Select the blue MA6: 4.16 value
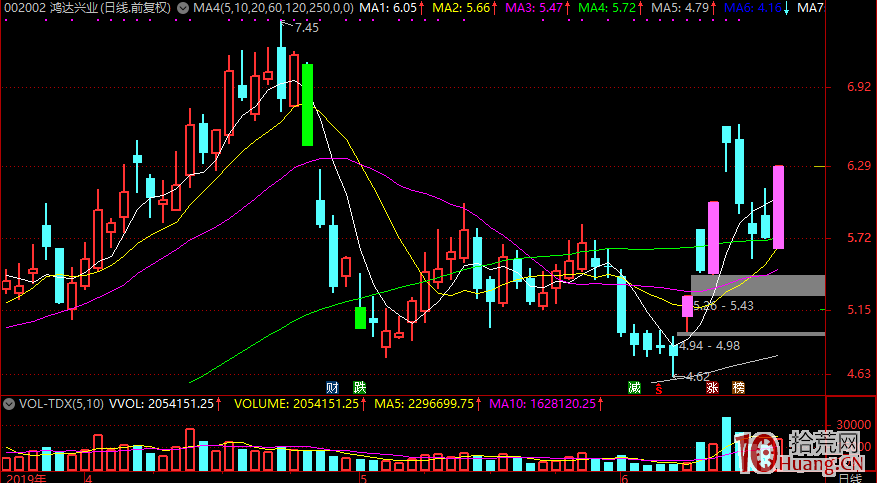Image resolution: width=877 pixels, height=483 pixels. point(752,8)
